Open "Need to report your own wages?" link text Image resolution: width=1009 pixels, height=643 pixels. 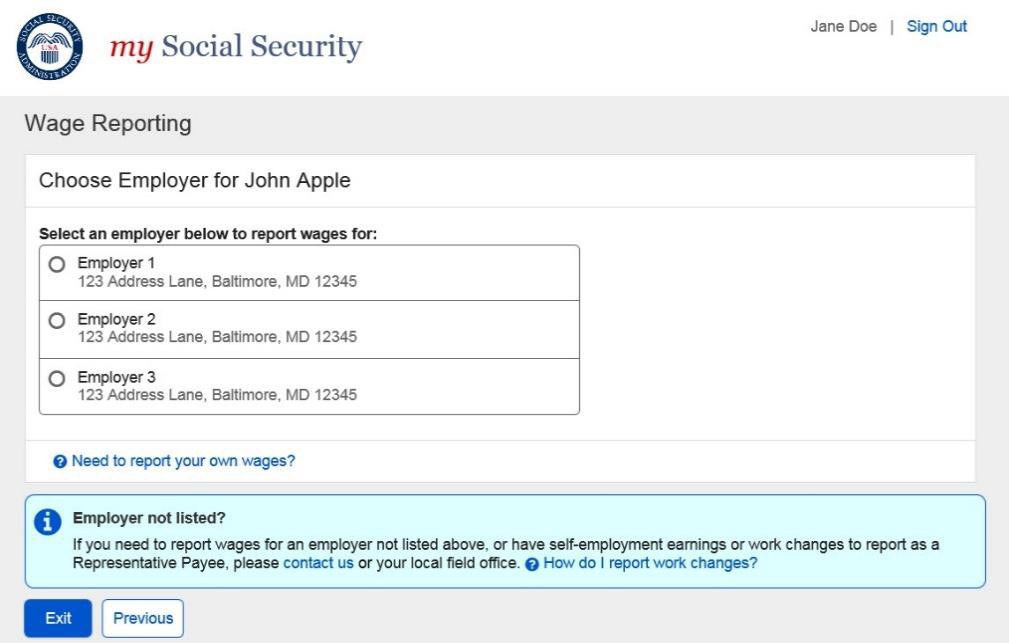point(183,461)
